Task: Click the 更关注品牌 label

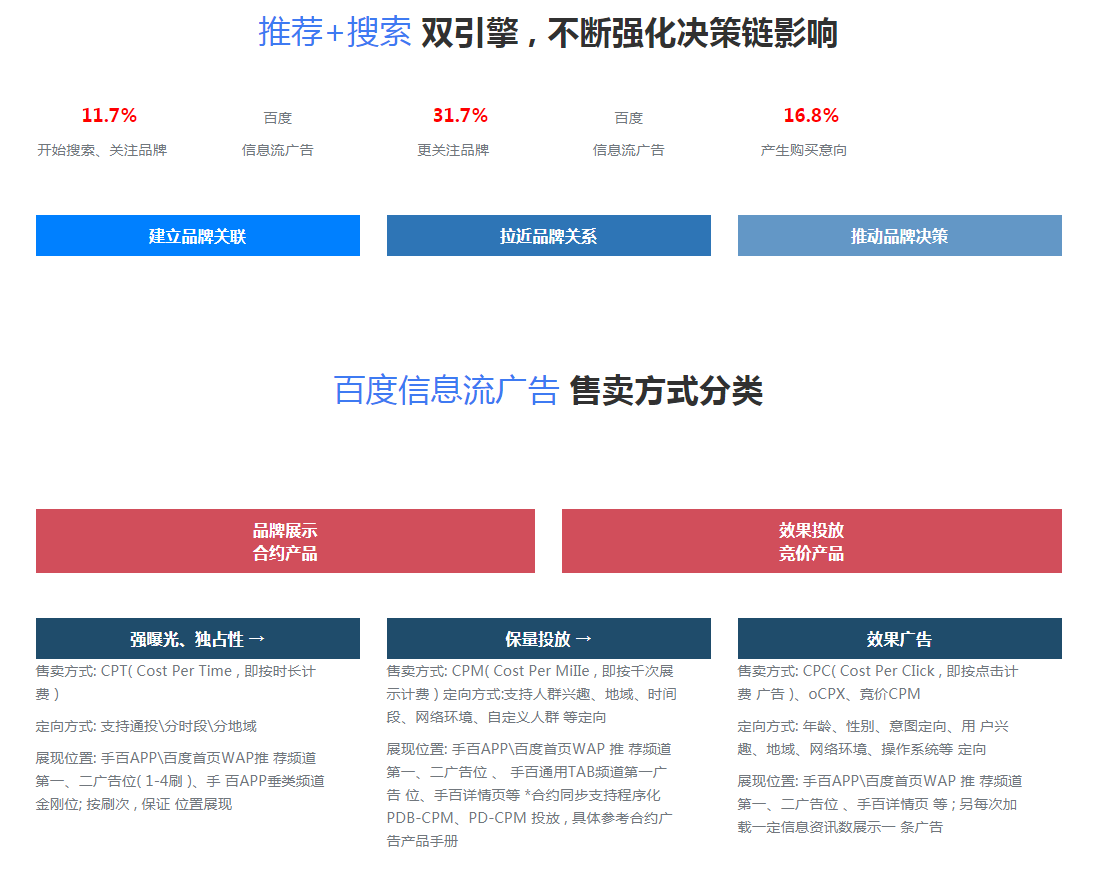Action: 453,150
